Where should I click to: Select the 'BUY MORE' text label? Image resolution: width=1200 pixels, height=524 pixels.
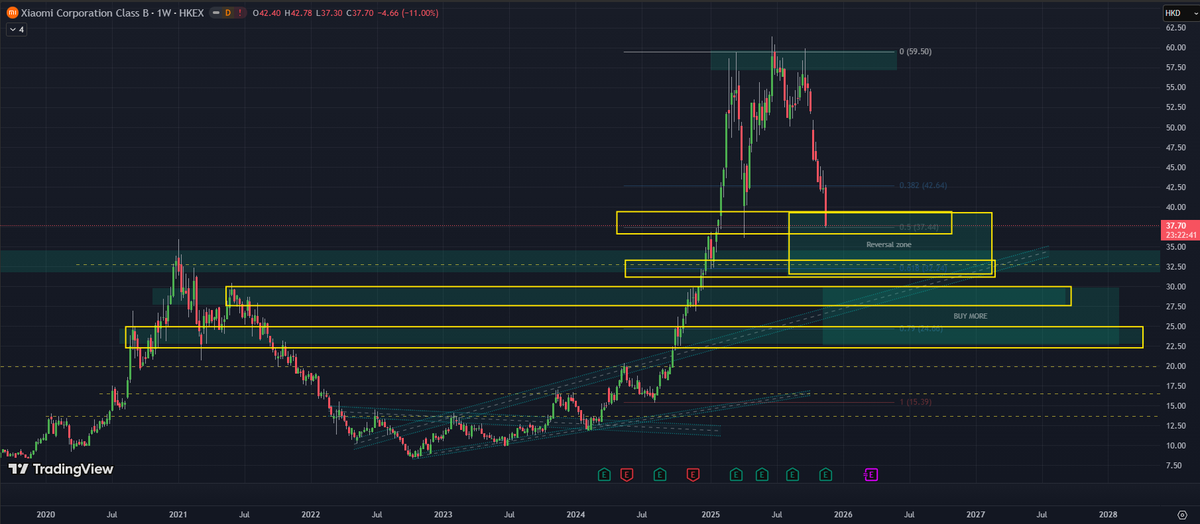[x=969, y=316]
